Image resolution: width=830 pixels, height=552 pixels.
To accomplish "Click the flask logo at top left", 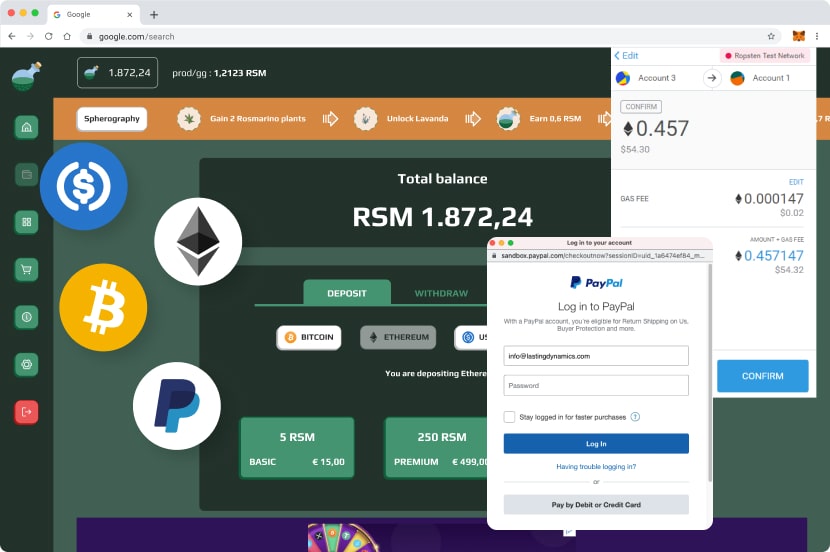I will (26, 76).
